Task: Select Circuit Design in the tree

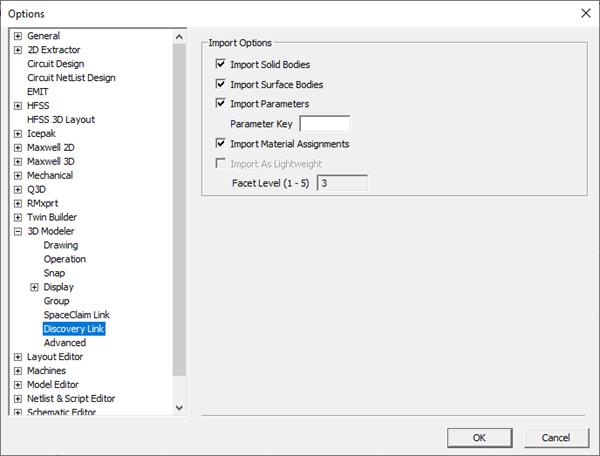Action: 55,64
